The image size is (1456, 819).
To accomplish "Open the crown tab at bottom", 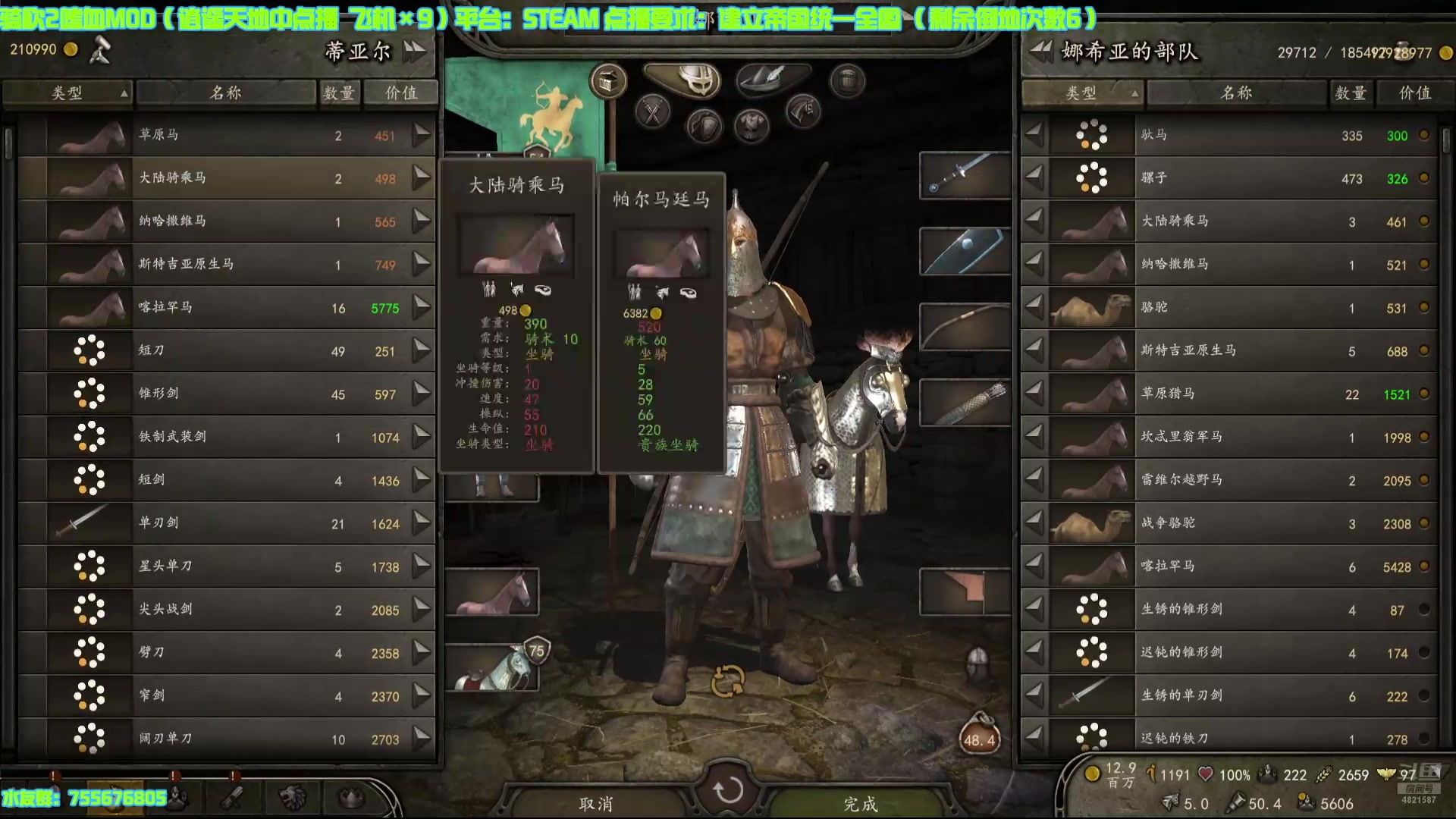I will (351, 797).
